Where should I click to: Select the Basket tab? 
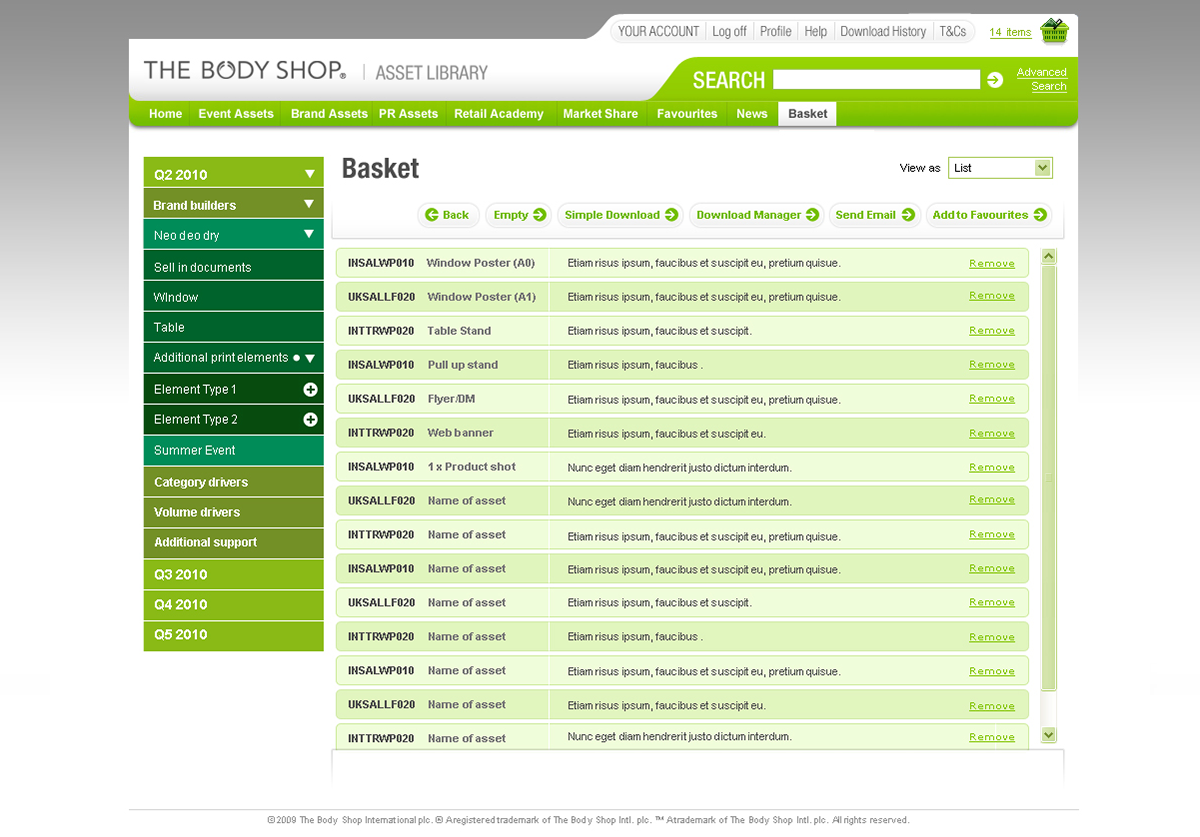pos(808,114)
